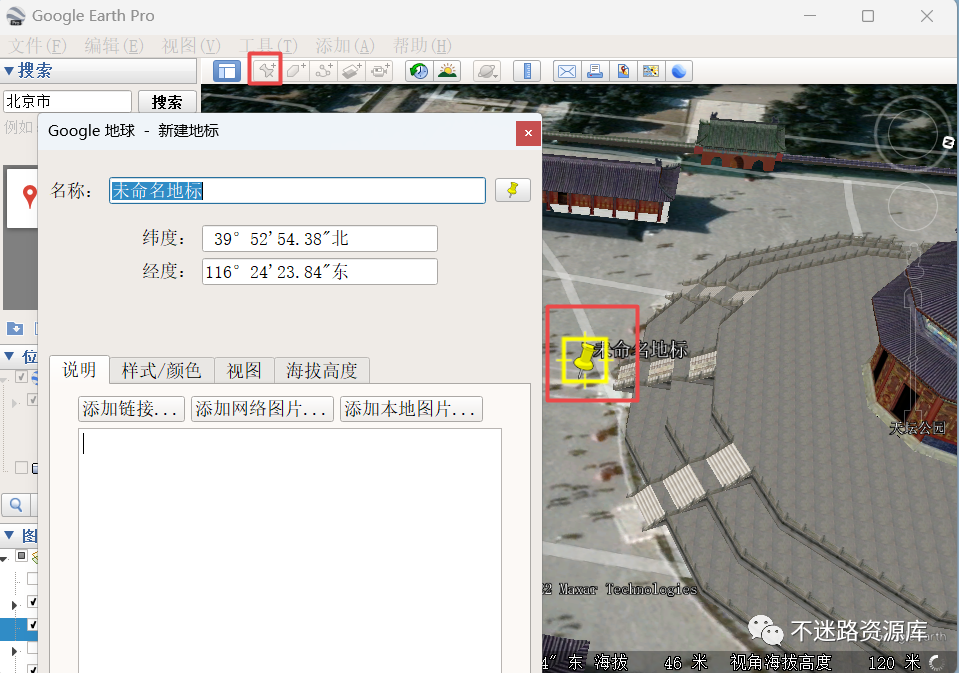Toggle greyed checkbox beside globe in Places
959x673 pixels.
tap(22, 376)
